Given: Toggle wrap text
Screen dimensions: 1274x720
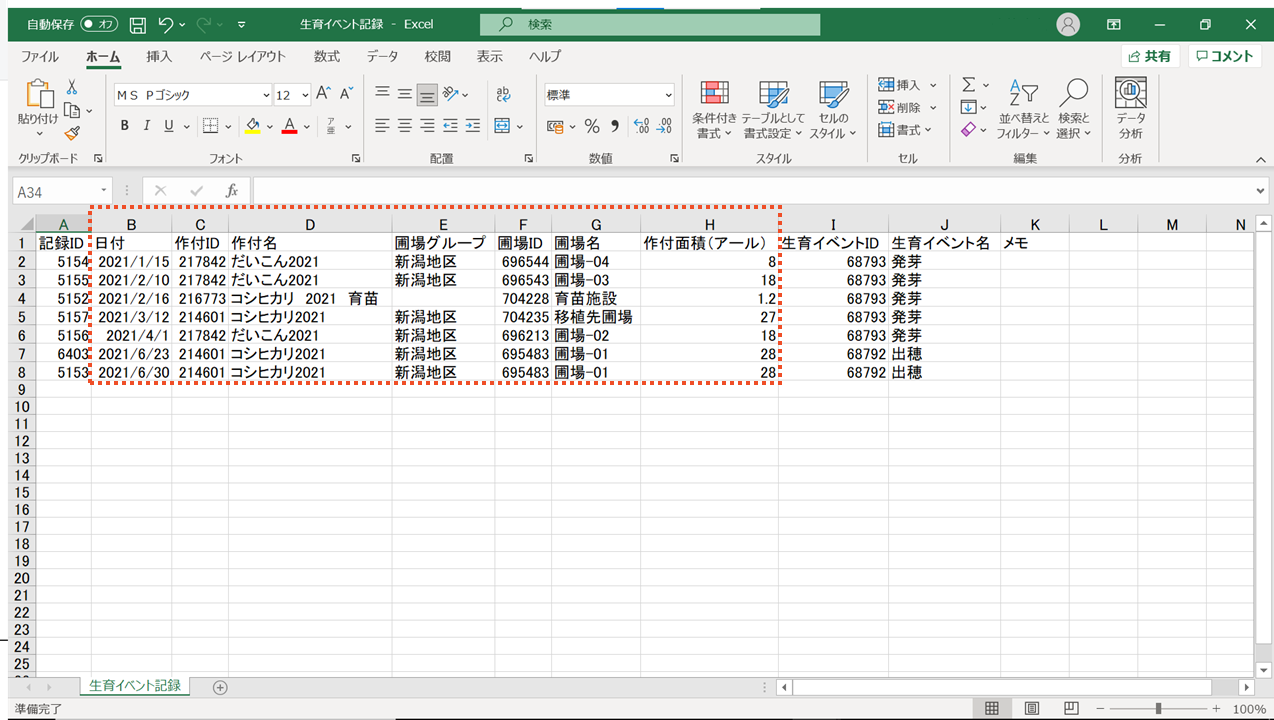Looking at the screenshot, I should pyautogui.click(x=503, y=94).
